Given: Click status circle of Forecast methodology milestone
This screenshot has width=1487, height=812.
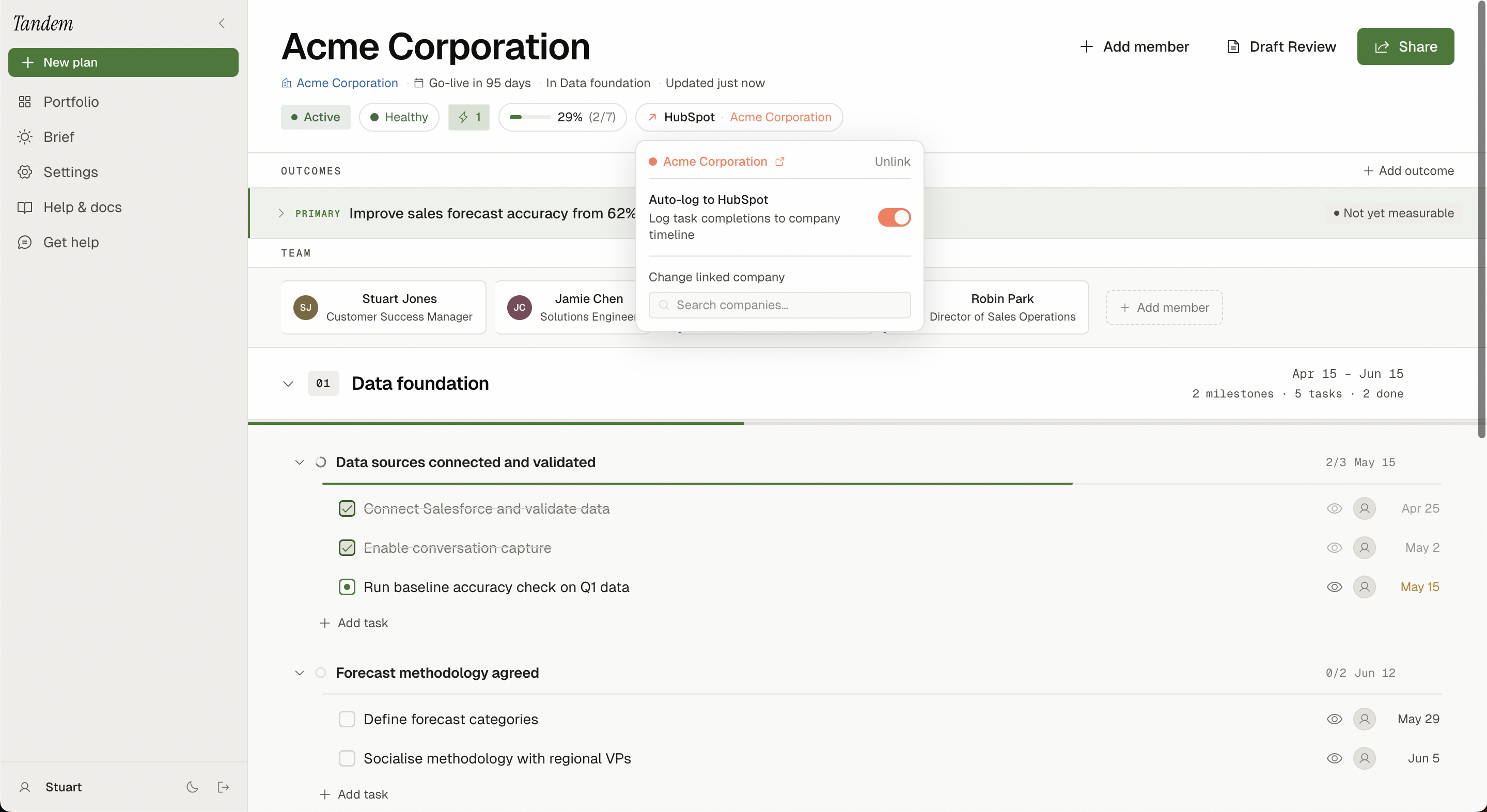Looking at the screenshot, I should pyautogui.click(x=321, y=674).
